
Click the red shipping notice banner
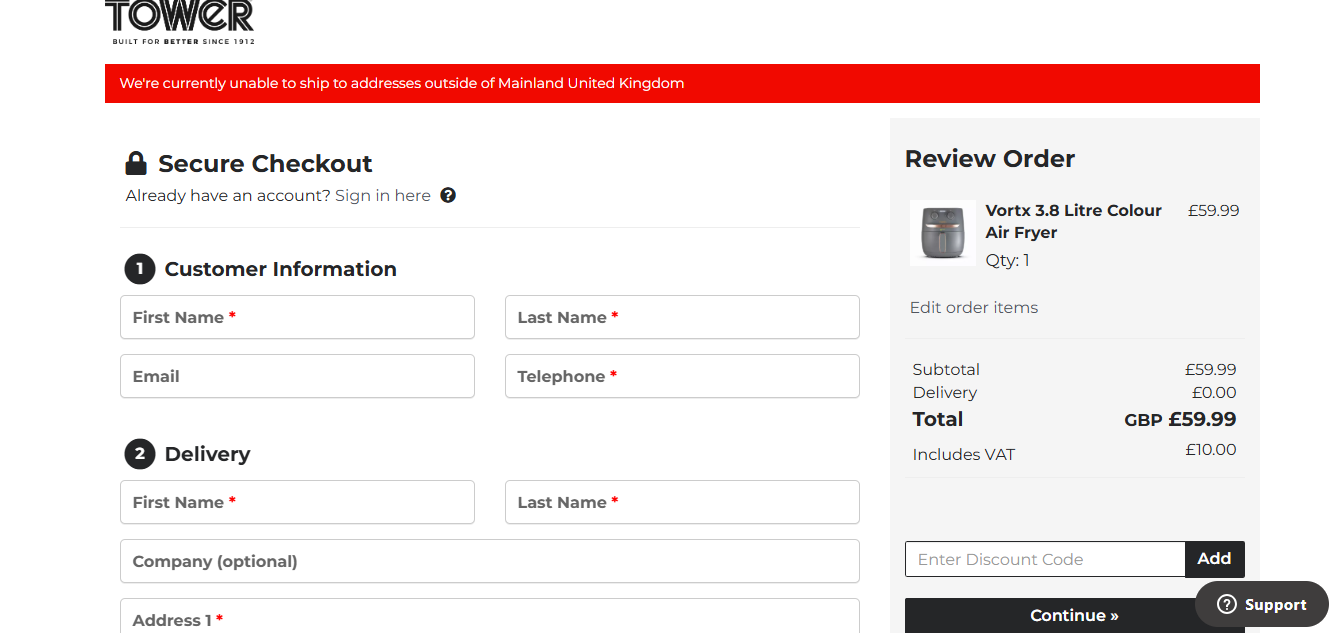(682, 83)
